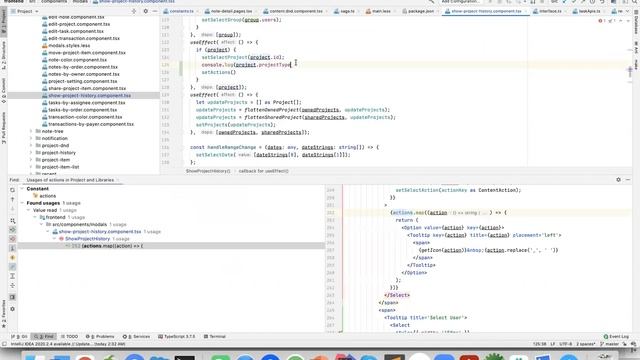Click the previous occurrence up arrow
The width and height of the screenshot is (640, 360).
coord(12,200)
